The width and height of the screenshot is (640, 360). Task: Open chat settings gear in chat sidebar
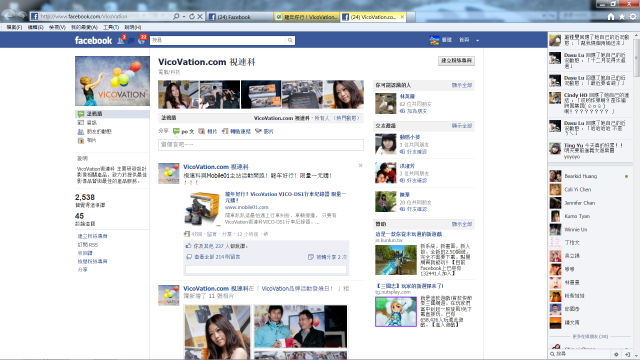[616, 354]
